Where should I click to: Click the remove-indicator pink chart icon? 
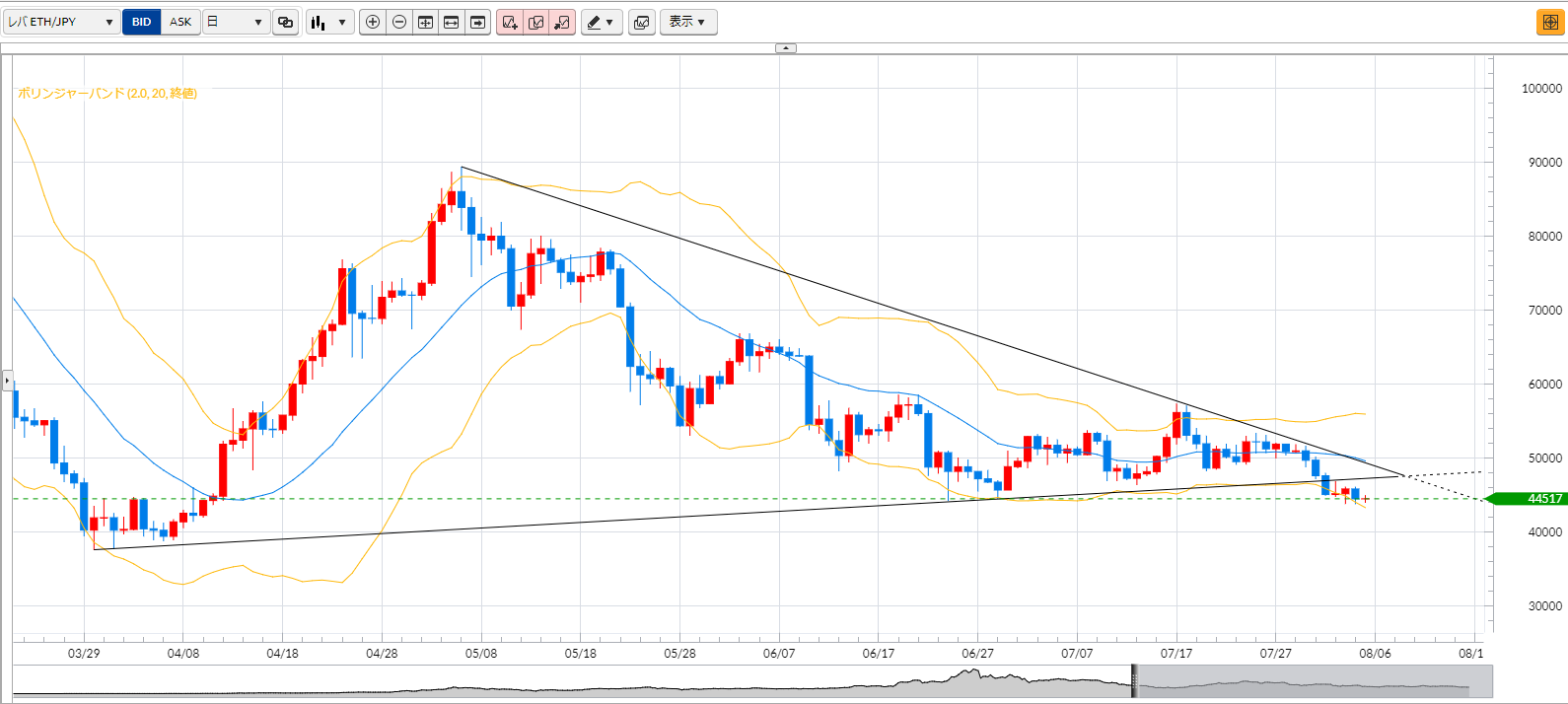(x=562, y=22)
